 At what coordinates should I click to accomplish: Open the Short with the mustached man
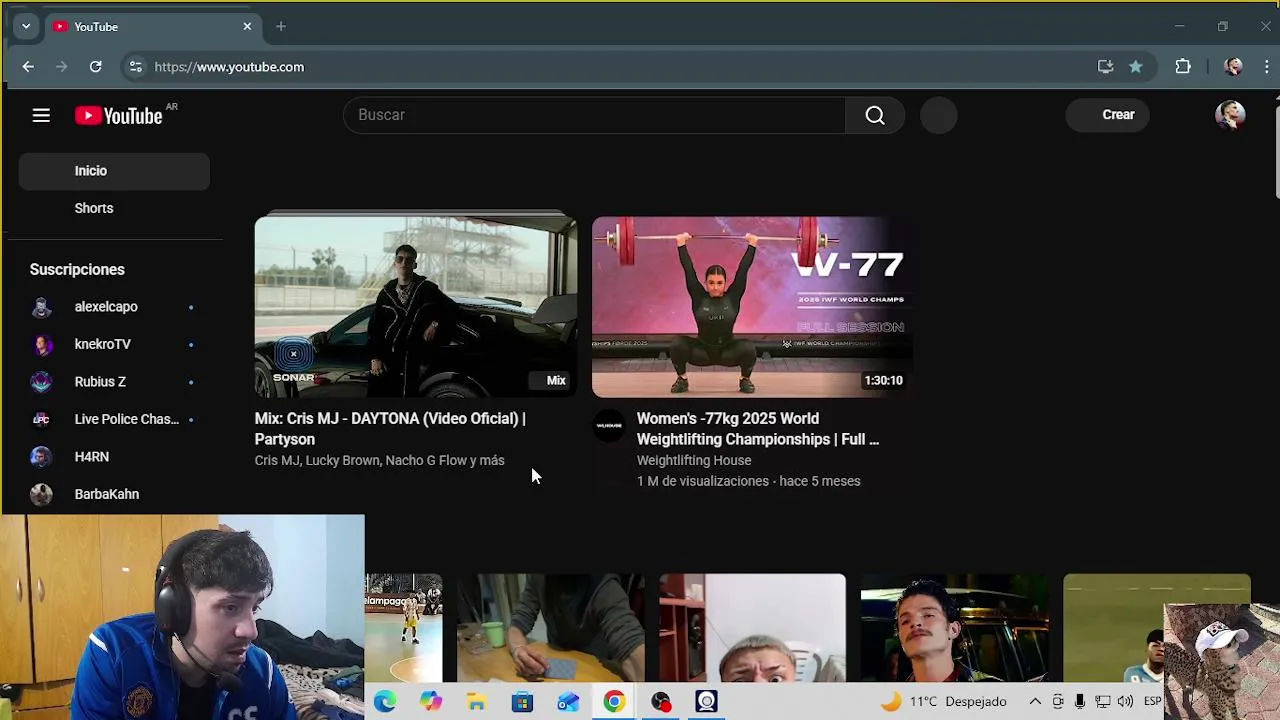pos(955,628)
